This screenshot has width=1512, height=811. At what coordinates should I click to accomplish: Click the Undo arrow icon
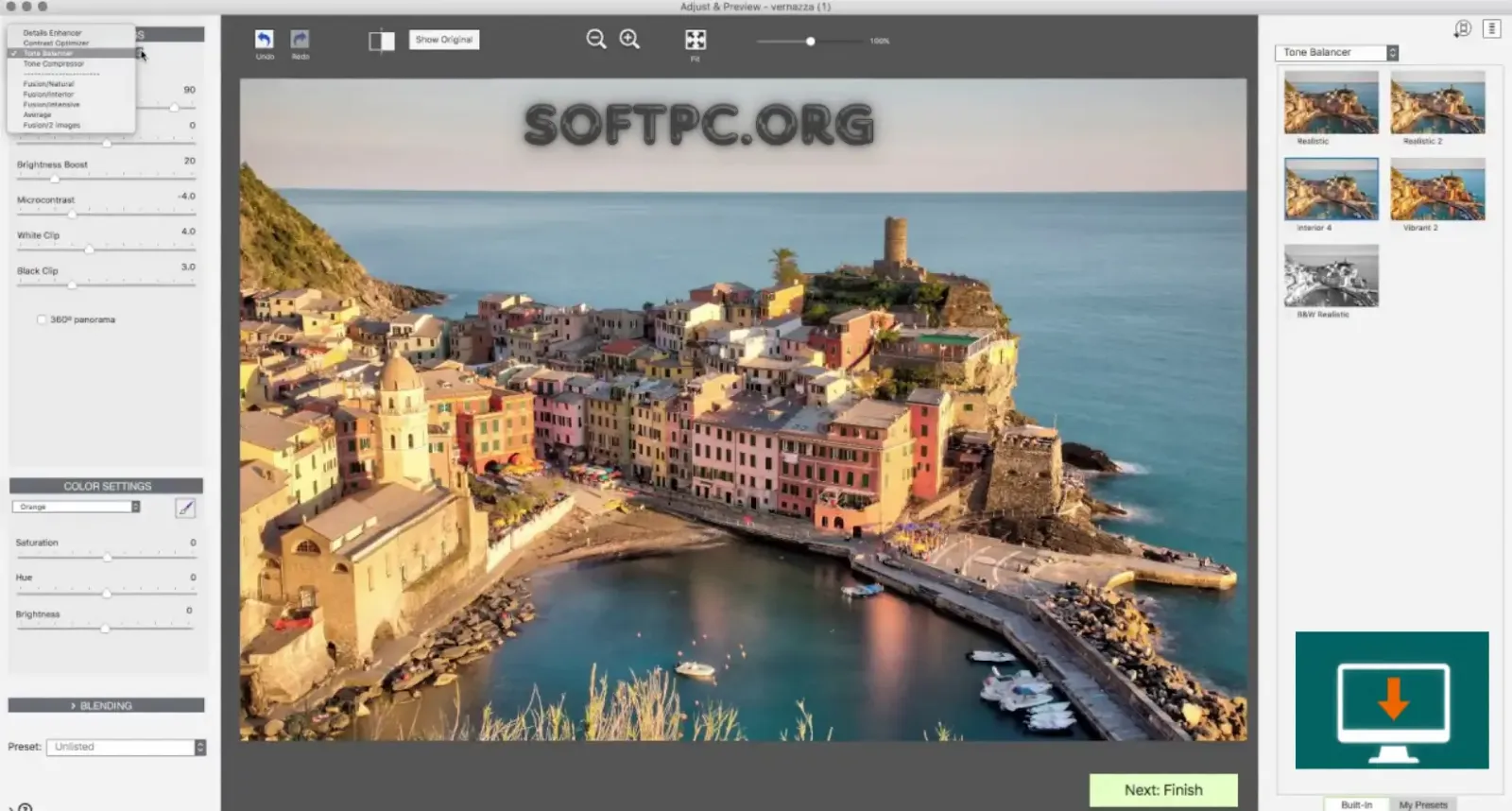coord(264,39)
